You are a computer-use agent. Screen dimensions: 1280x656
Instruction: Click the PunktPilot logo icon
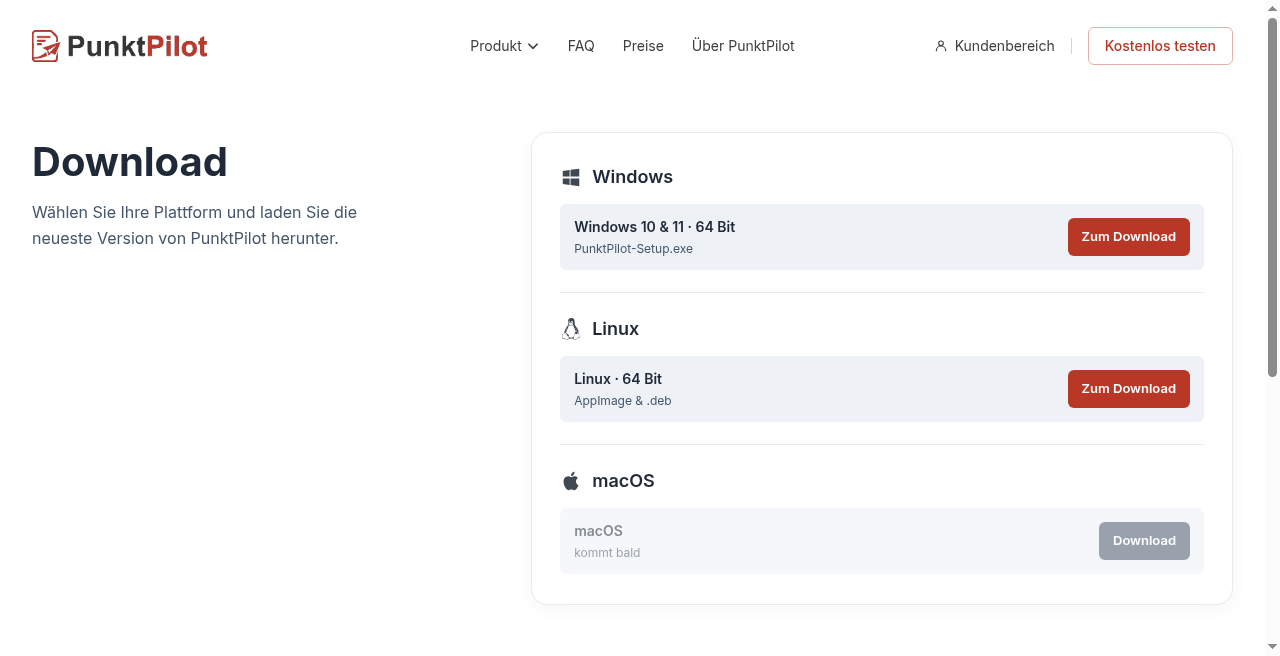pos(46,46)
